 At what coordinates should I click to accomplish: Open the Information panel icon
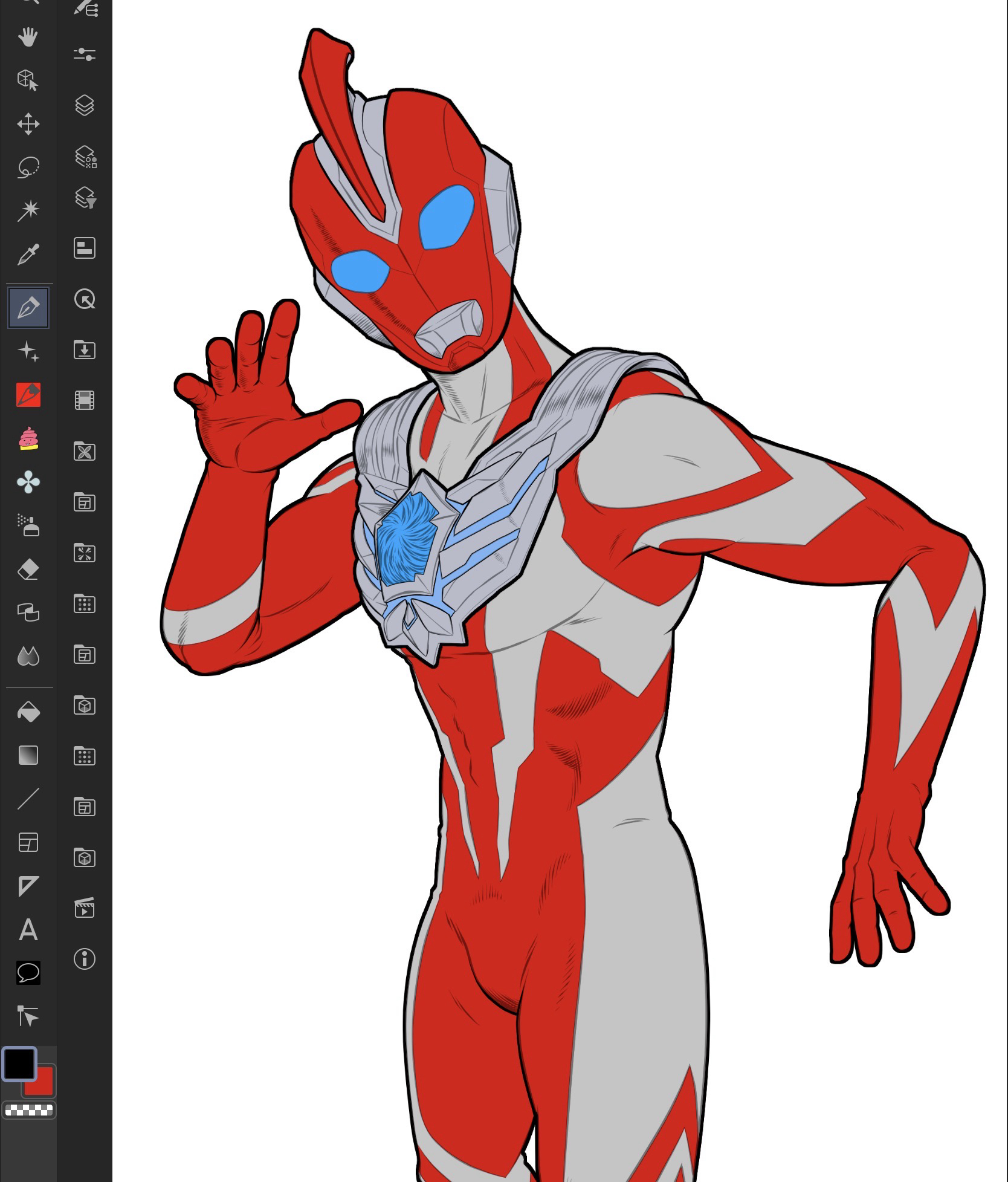coord(85,959)
